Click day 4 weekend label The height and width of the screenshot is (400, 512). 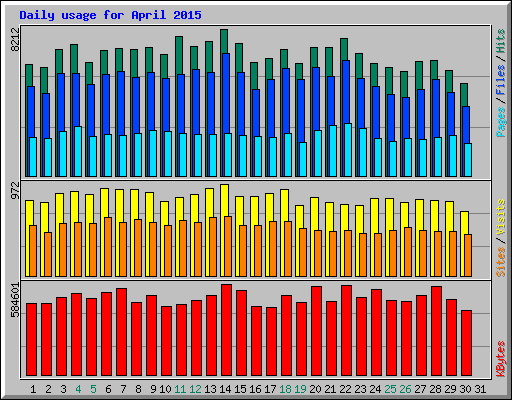pyautogui.click(x=78, y=389)
